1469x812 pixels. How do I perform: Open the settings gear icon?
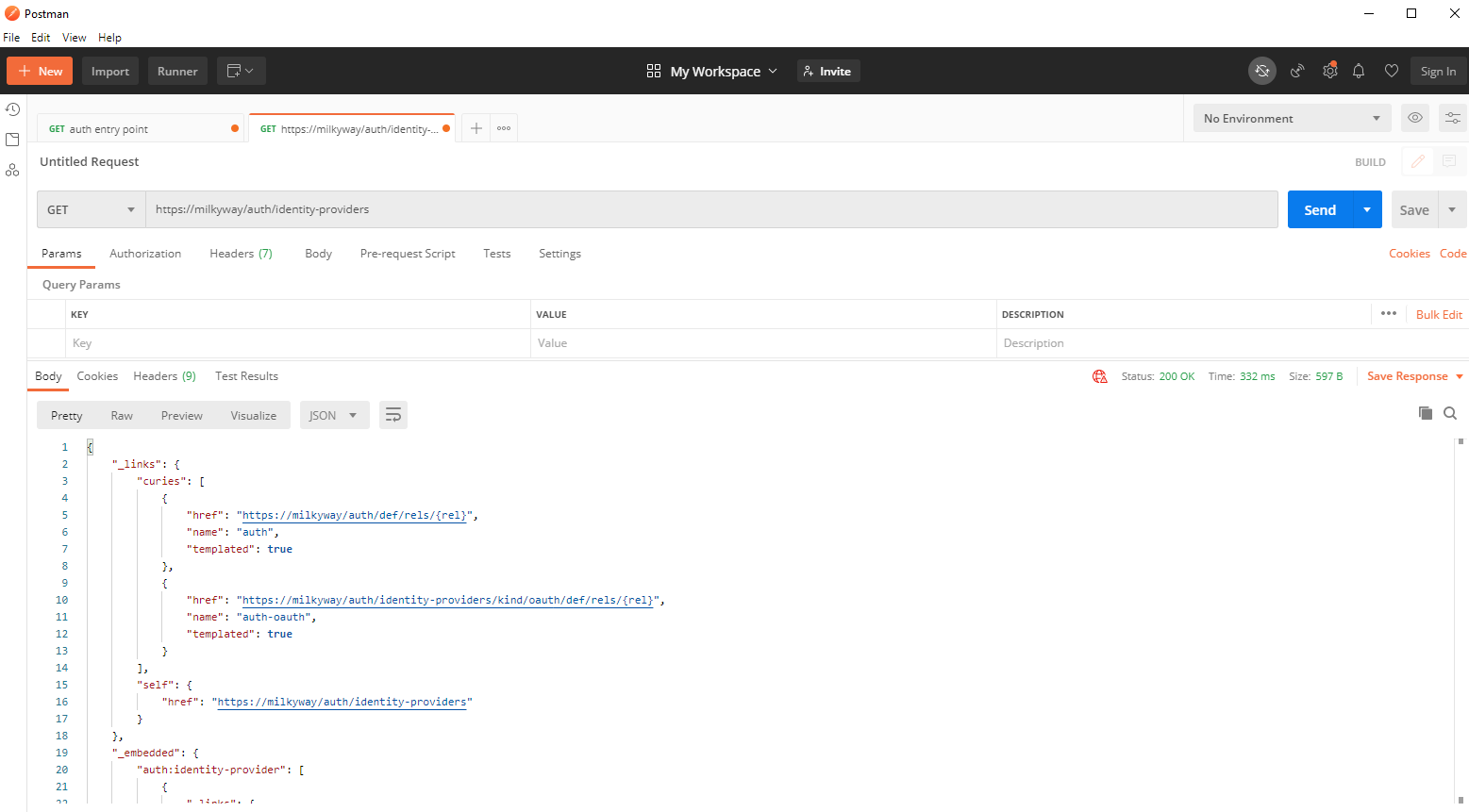[x=1330, y=71]
